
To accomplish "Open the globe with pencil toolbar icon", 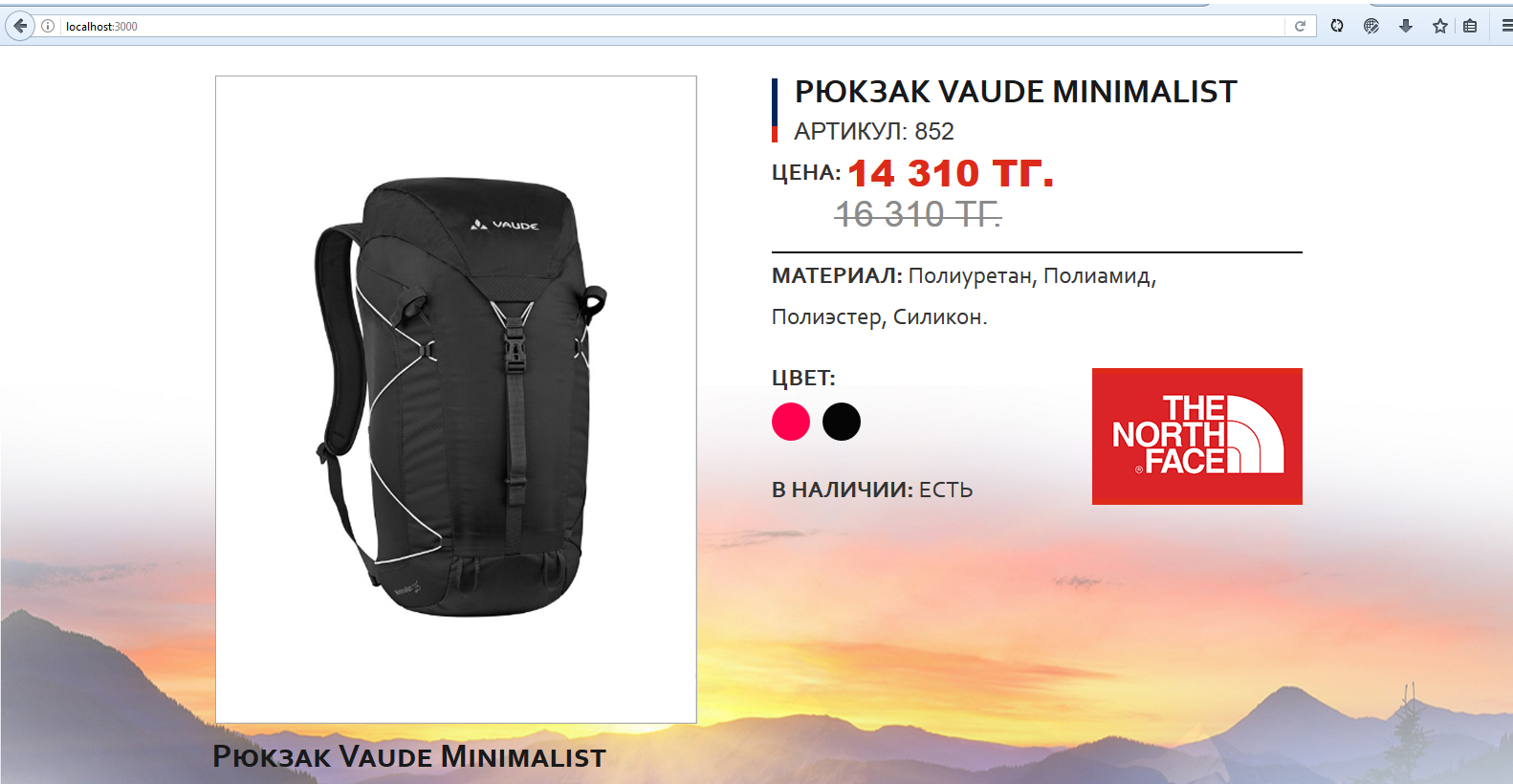I will click(x=1371, y=26).
